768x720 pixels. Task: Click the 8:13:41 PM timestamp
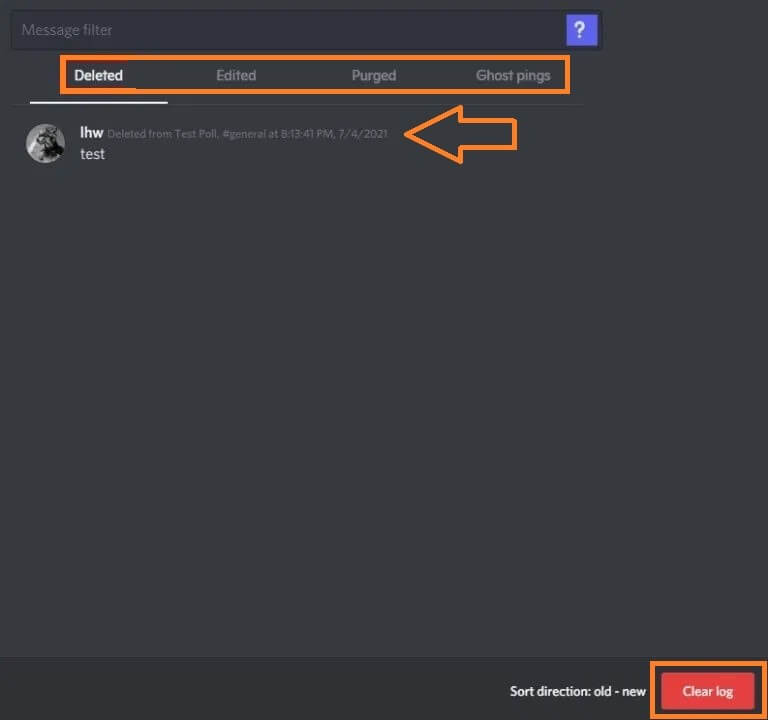(x=307, y=134)
